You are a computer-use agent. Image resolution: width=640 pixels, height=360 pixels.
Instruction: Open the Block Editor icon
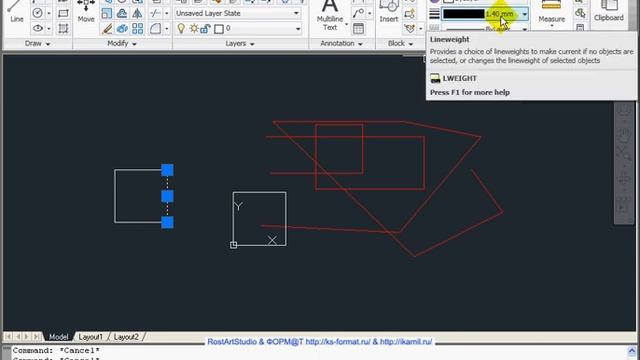[409, 29]
